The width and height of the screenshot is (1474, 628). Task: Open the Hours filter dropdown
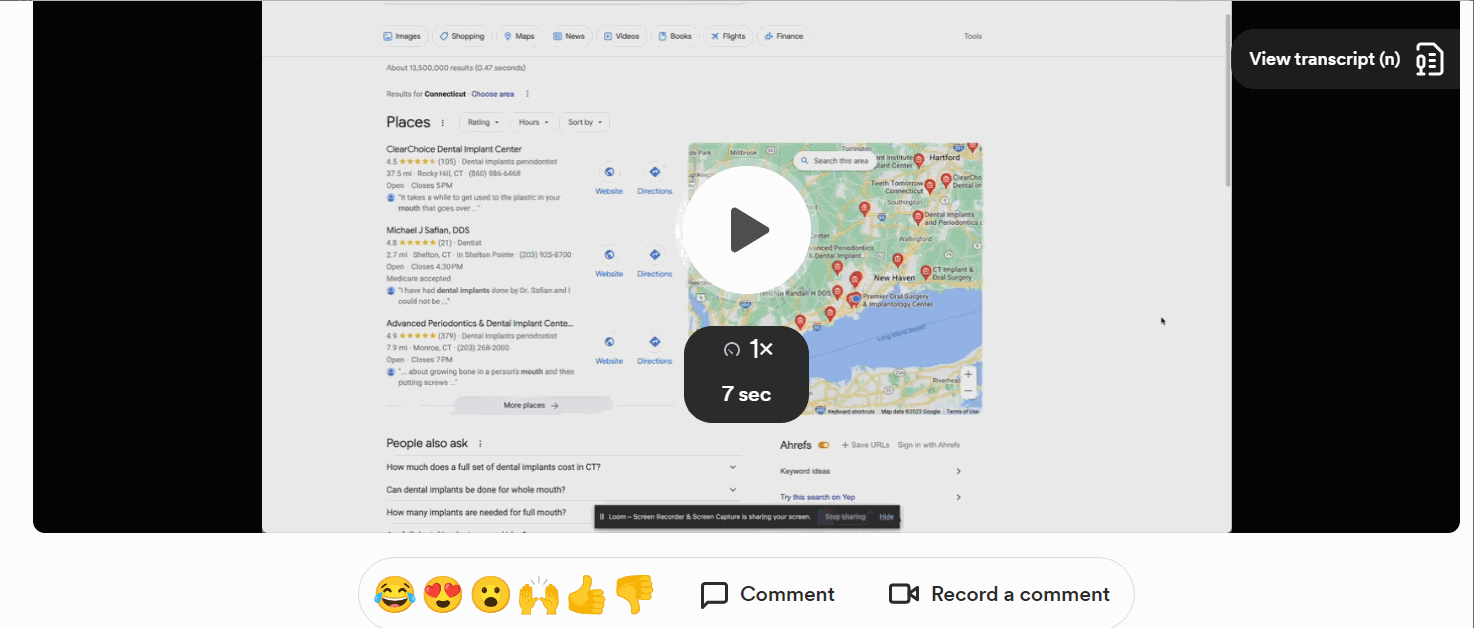[x=534, y=122]
